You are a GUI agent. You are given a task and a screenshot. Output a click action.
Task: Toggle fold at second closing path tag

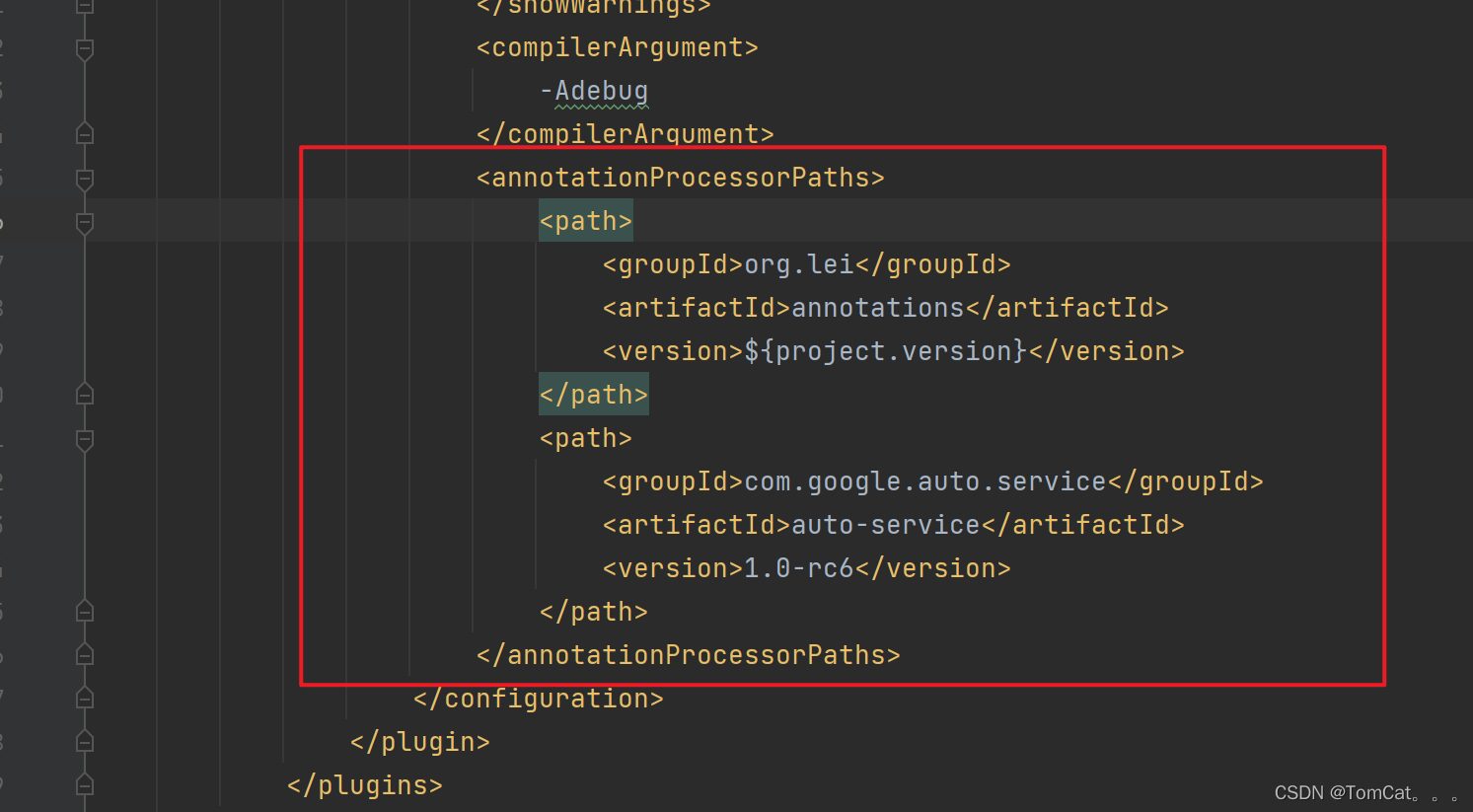tap(85, 611)
